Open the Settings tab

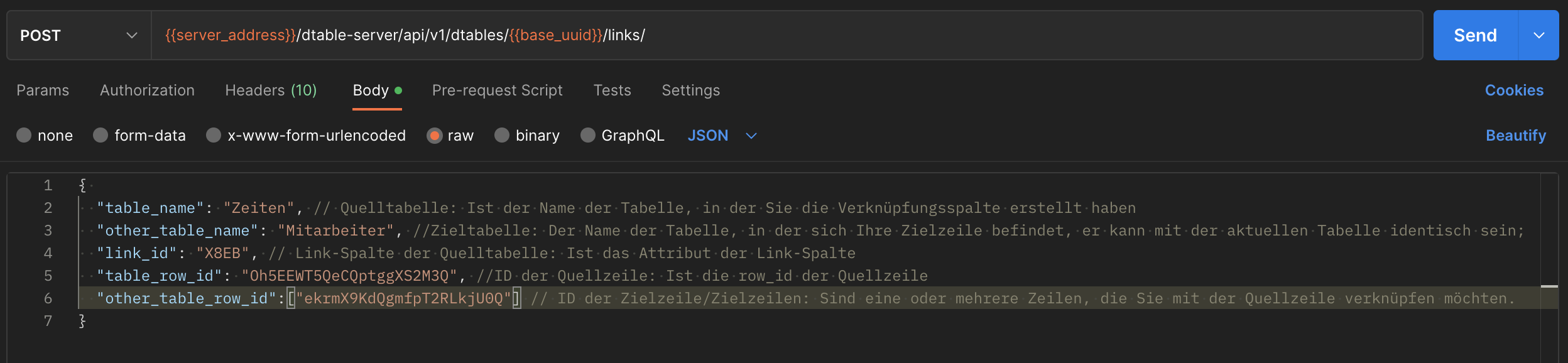691,90
